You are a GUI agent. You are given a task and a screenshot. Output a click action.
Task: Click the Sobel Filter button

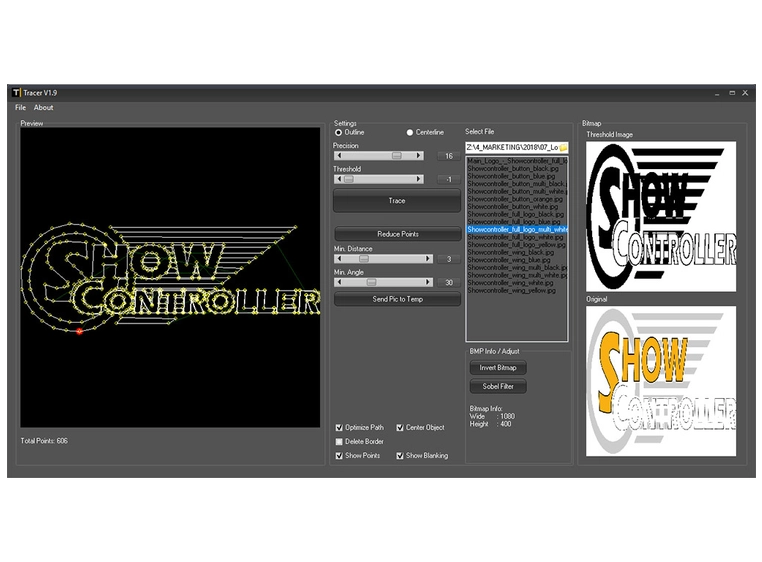point(498,386)
